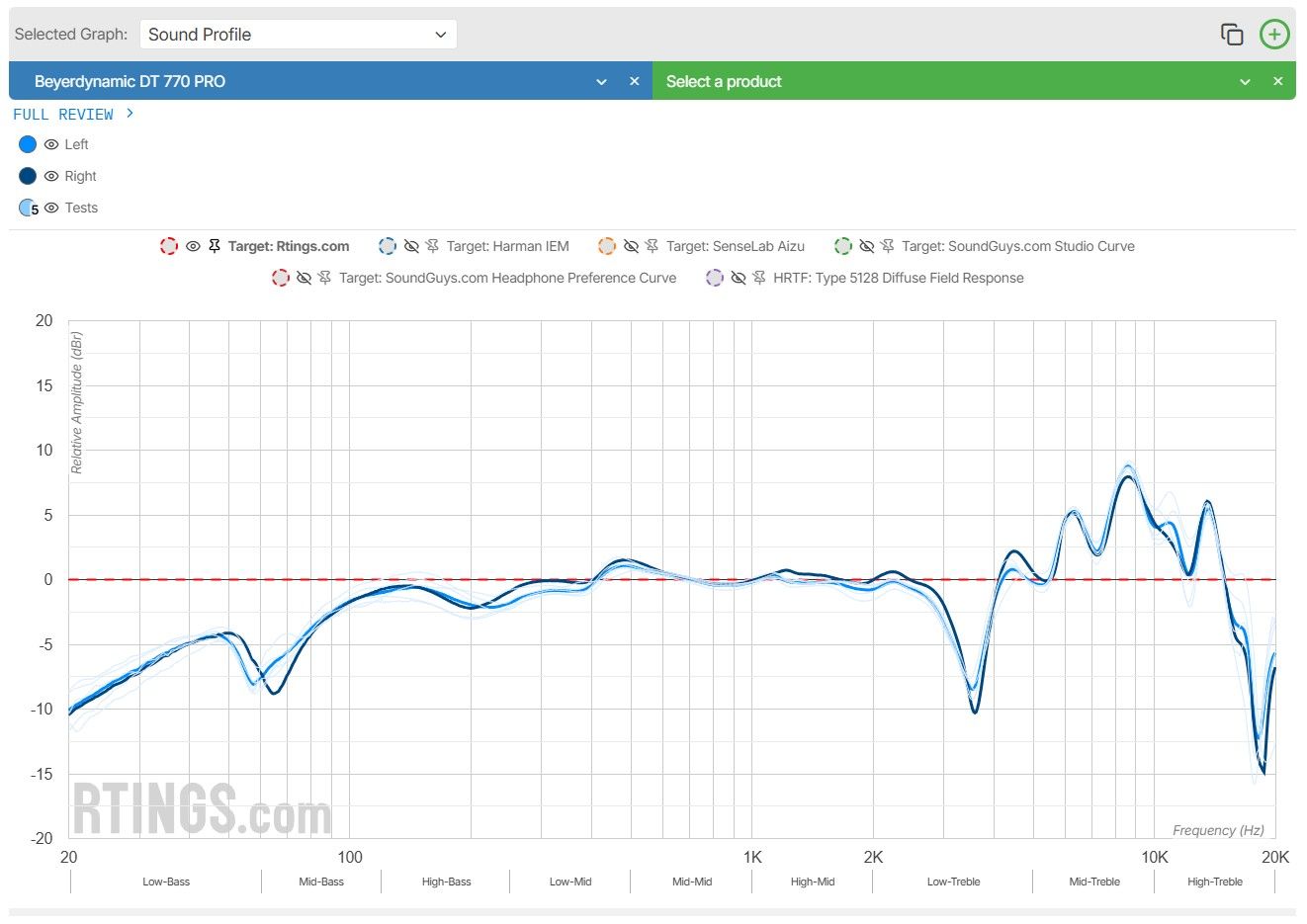This screenshot has height=924, width=1307.
Task: Click the Low-Treble frequency band label
Action: [x=953, y=882]
